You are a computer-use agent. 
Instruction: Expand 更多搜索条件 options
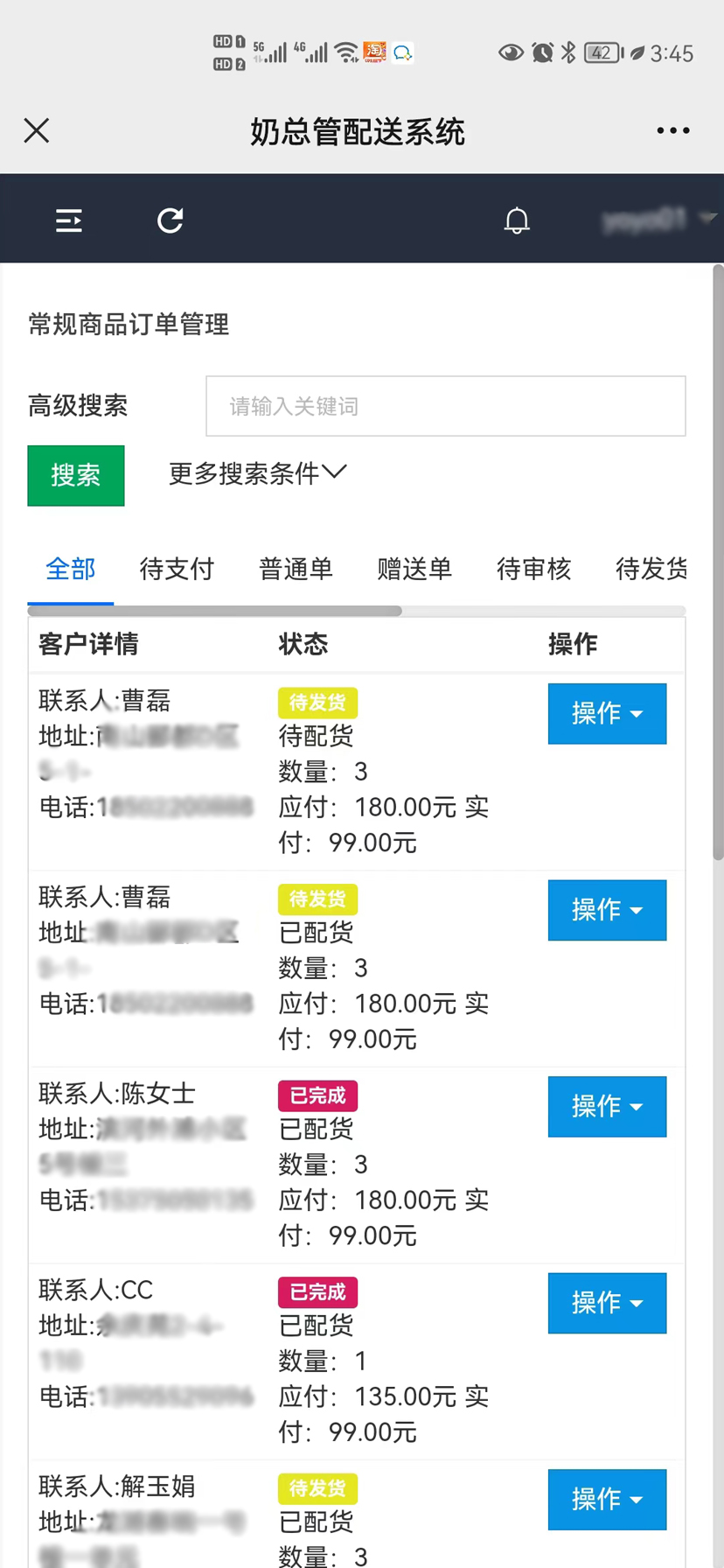pyautogui.click(x=257, y=473)
